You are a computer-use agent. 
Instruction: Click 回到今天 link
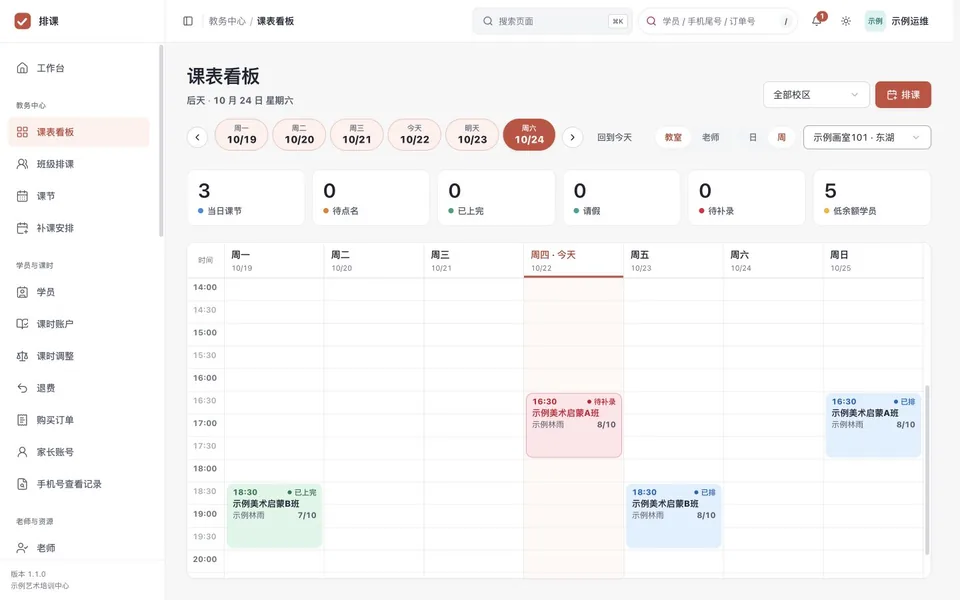click(x=615, y=137)
